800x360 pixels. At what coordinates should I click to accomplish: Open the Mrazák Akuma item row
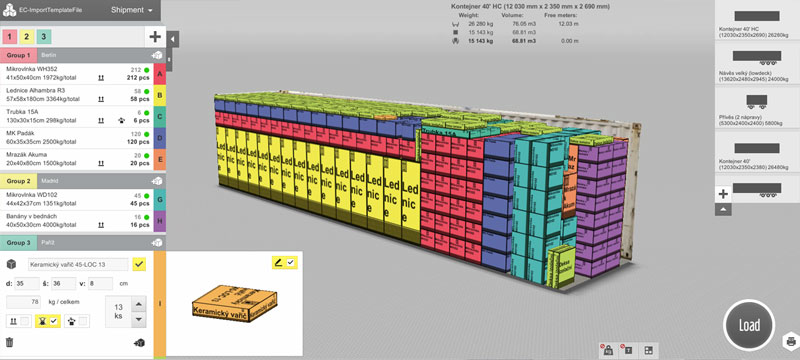77,159
